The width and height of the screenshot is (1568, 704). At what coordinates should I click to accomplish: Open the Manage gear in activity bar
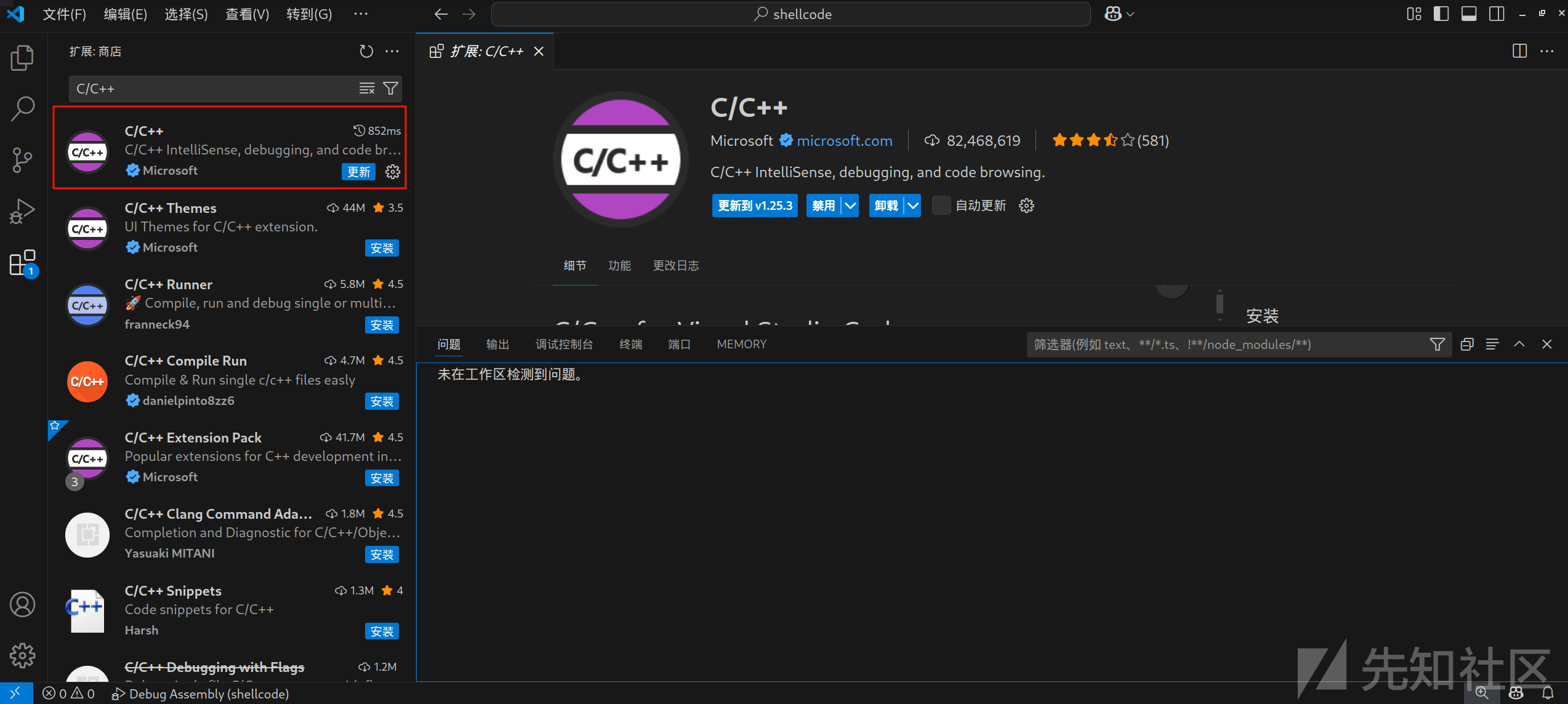tap(23, 655)
